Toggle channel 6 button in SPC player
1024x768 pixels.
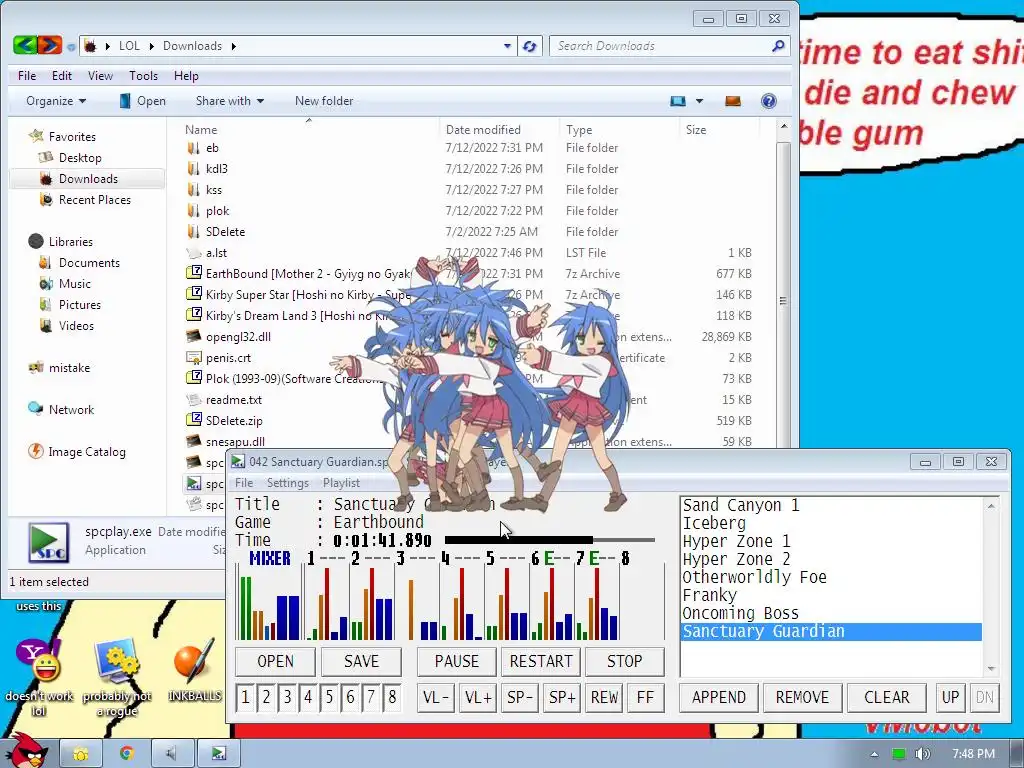click(x=350, y=697)
